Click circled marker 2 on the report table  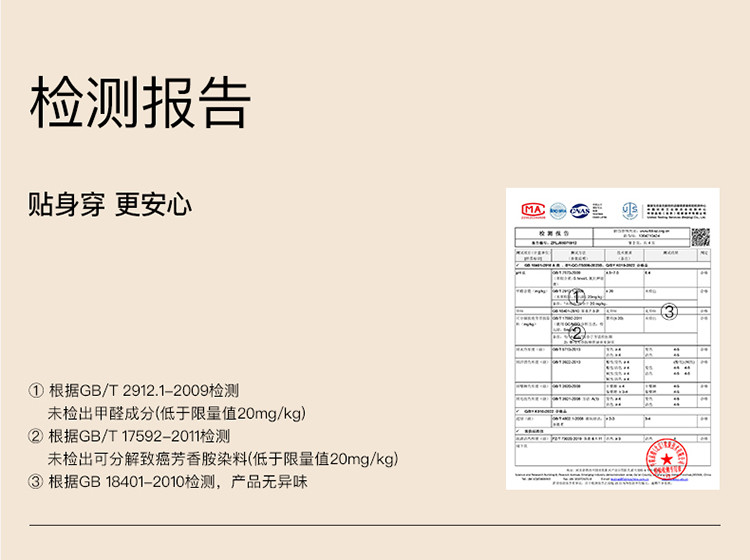577,333
